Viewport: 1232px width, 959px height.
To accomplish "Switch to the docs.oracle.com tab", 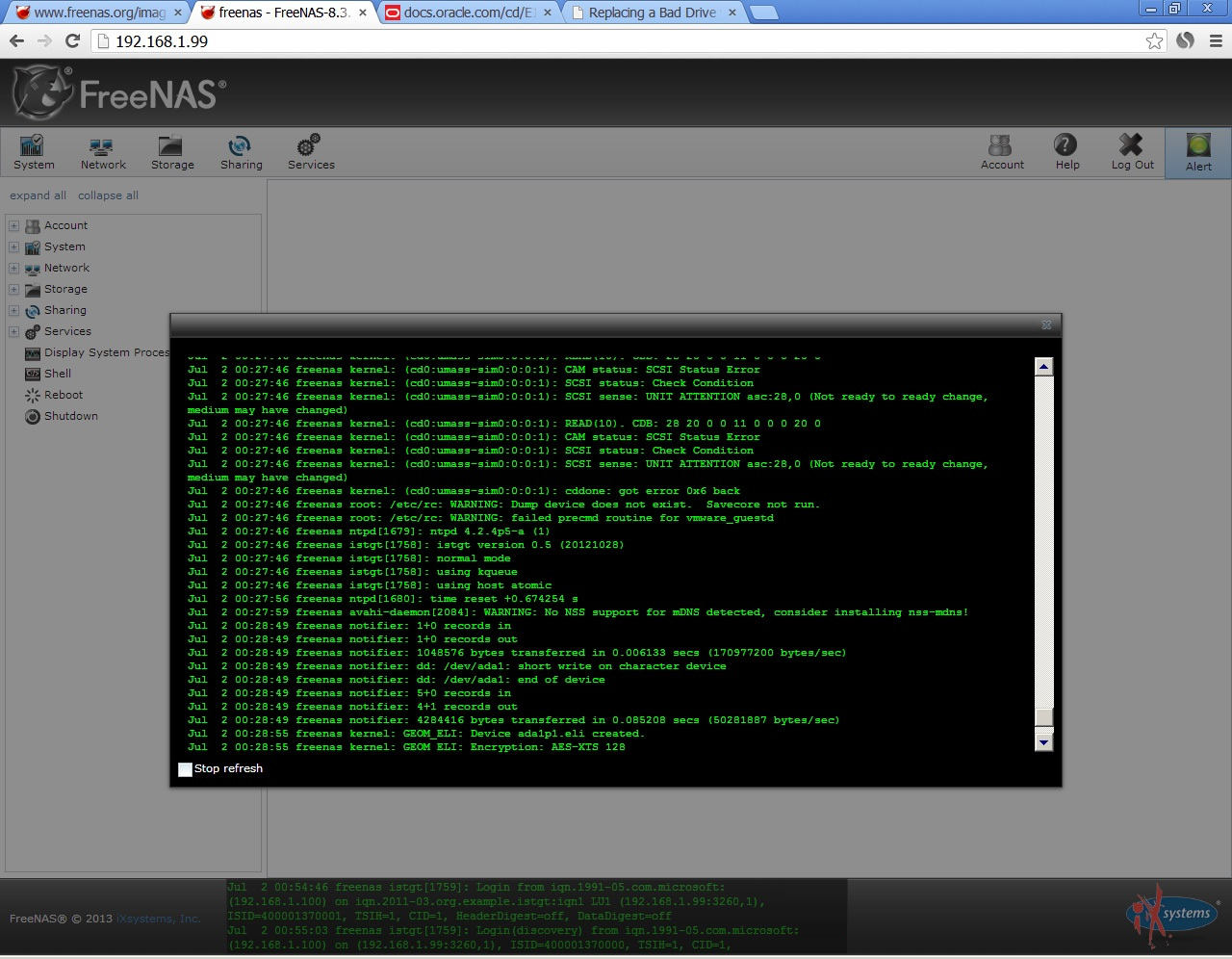I will (x=467, y=13).
